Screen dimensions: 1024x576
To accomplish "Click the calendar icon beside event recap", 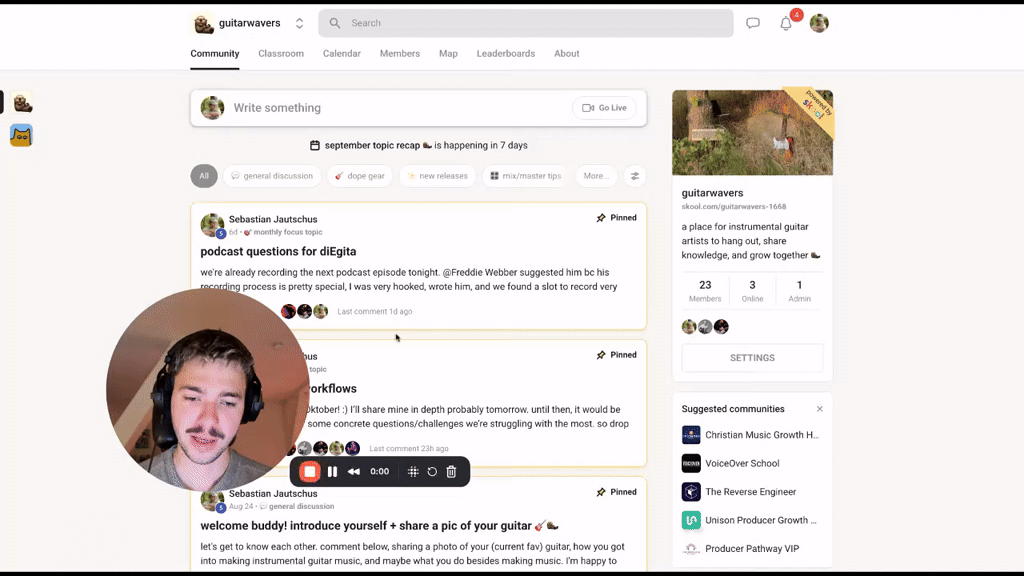I will point(315,145).
